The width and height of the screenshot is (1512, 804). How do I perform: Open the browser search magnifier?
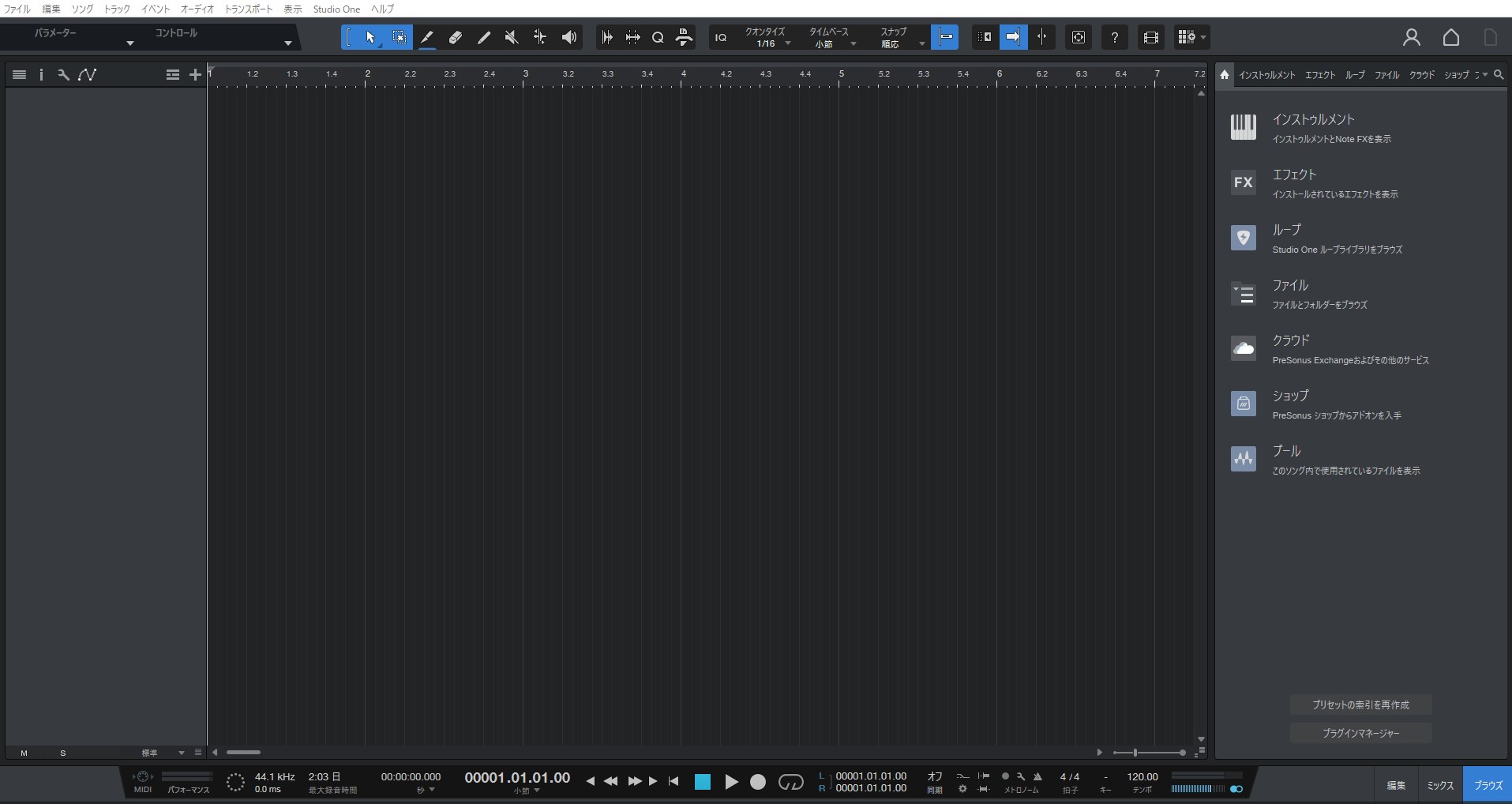pos(1499,74)
